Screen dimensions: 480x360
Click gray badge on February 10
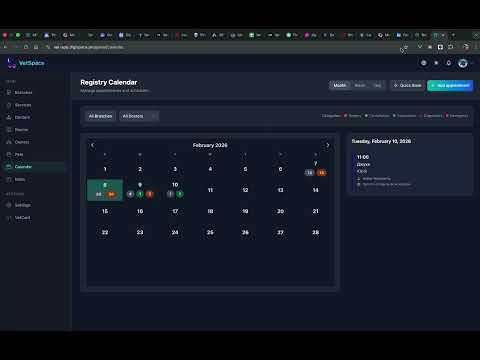tap(170, 194)
